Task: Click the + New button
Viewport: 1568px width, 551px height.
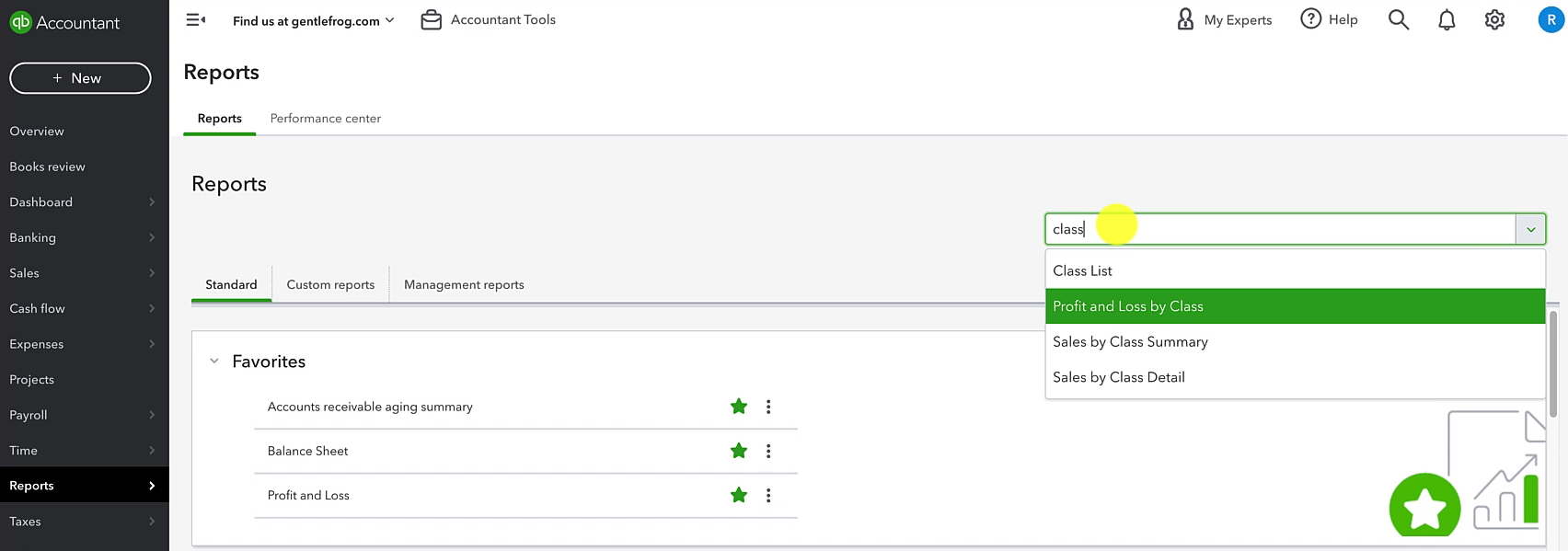Action: (x=80, y=78)
